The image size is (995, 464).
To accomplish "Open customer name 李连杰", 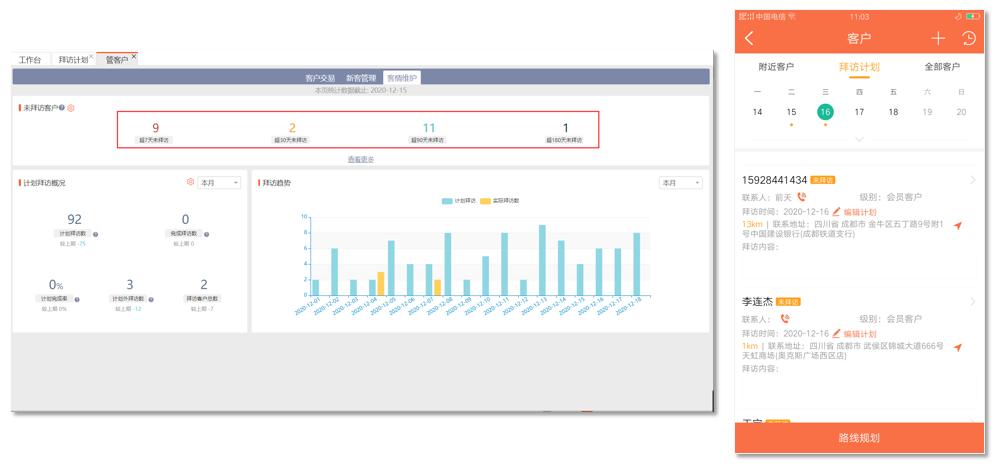I will 758,302.
